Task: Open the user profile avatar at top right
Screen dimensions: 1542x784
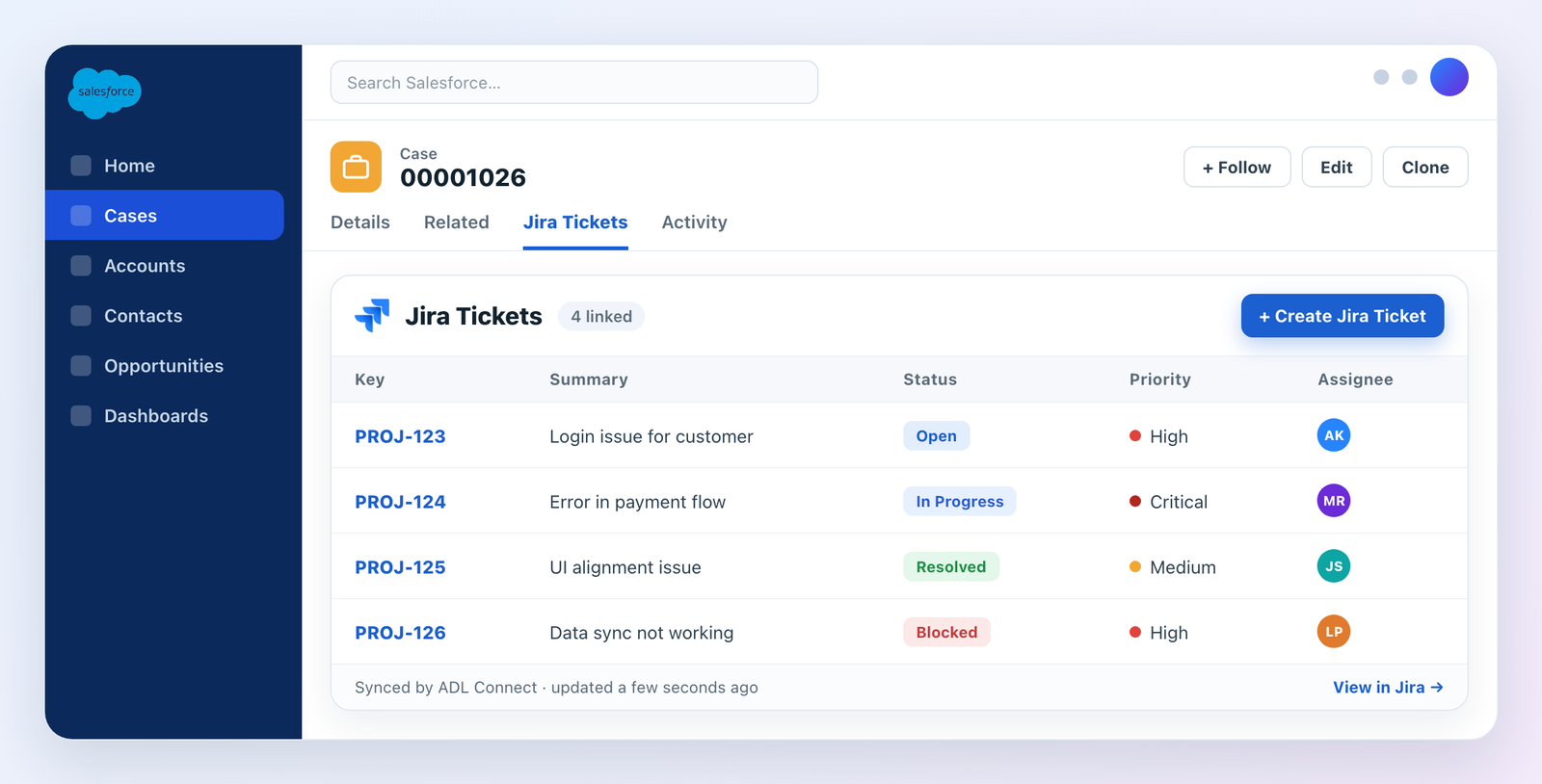Action: click(x=1449, y=77)
